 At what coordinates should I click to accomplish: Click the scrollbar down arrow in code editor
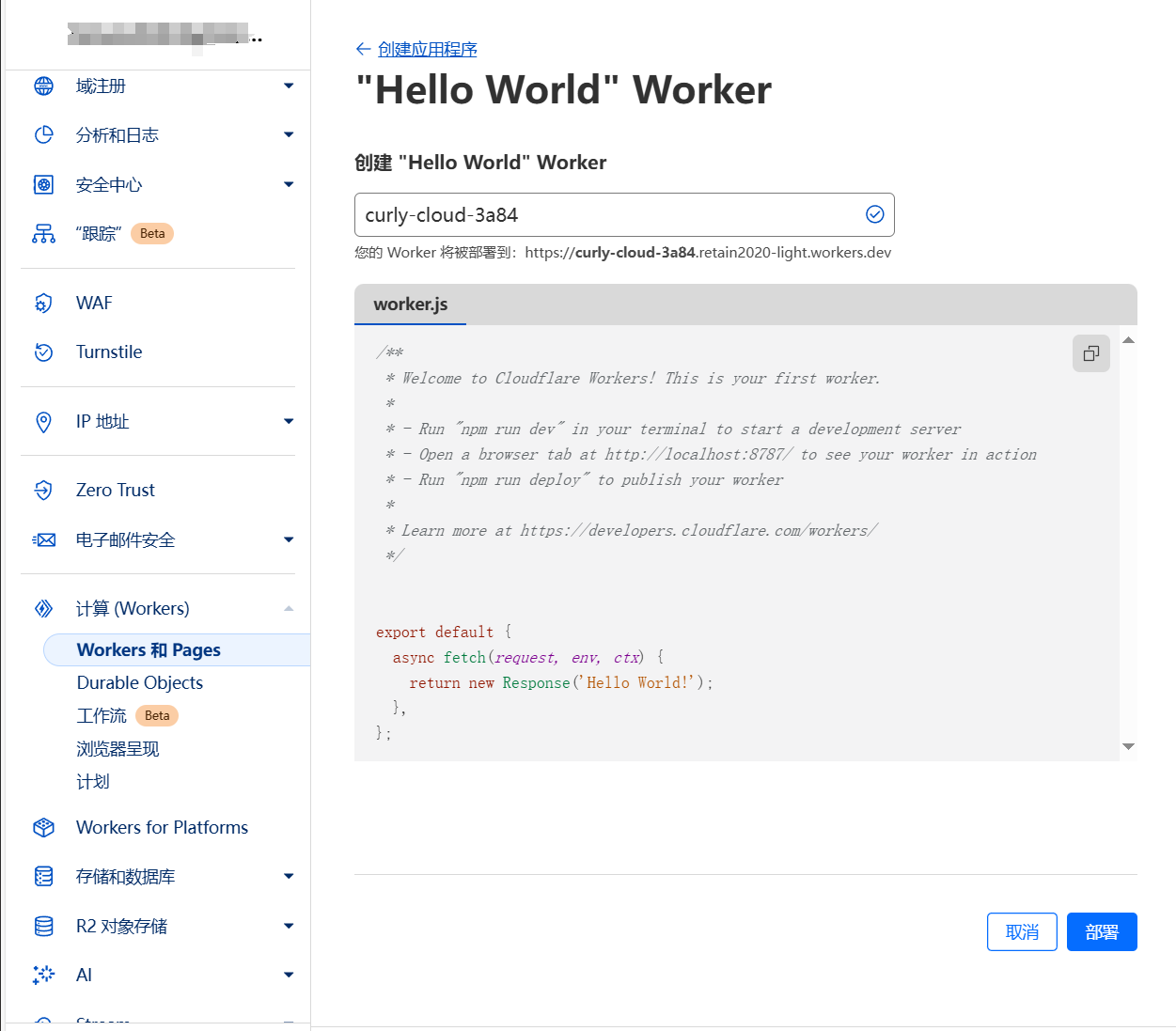[x=1128, y=745]
